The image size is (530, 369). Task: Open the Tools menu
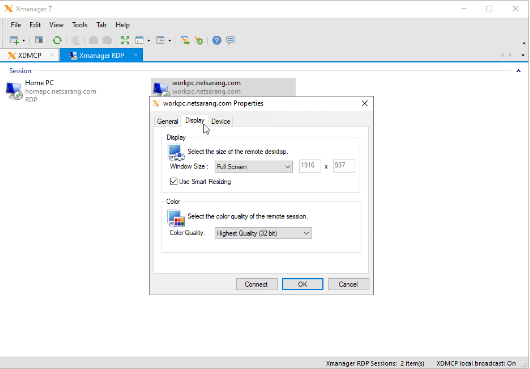(79, 25)
